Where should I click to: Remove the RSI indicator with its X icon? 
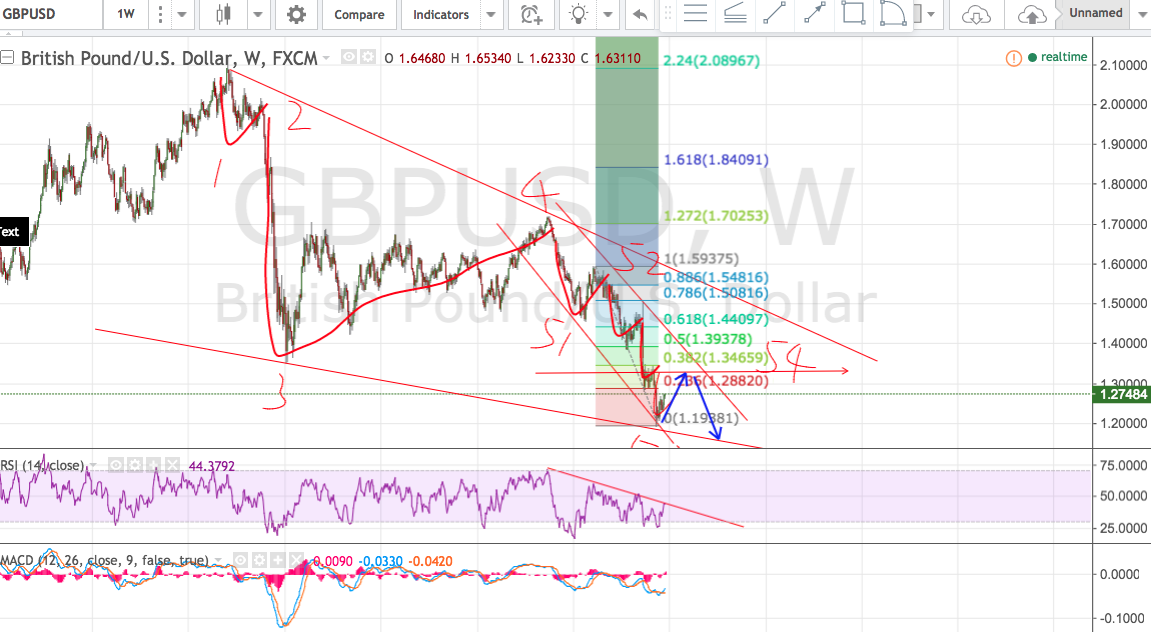click(172, 465)
